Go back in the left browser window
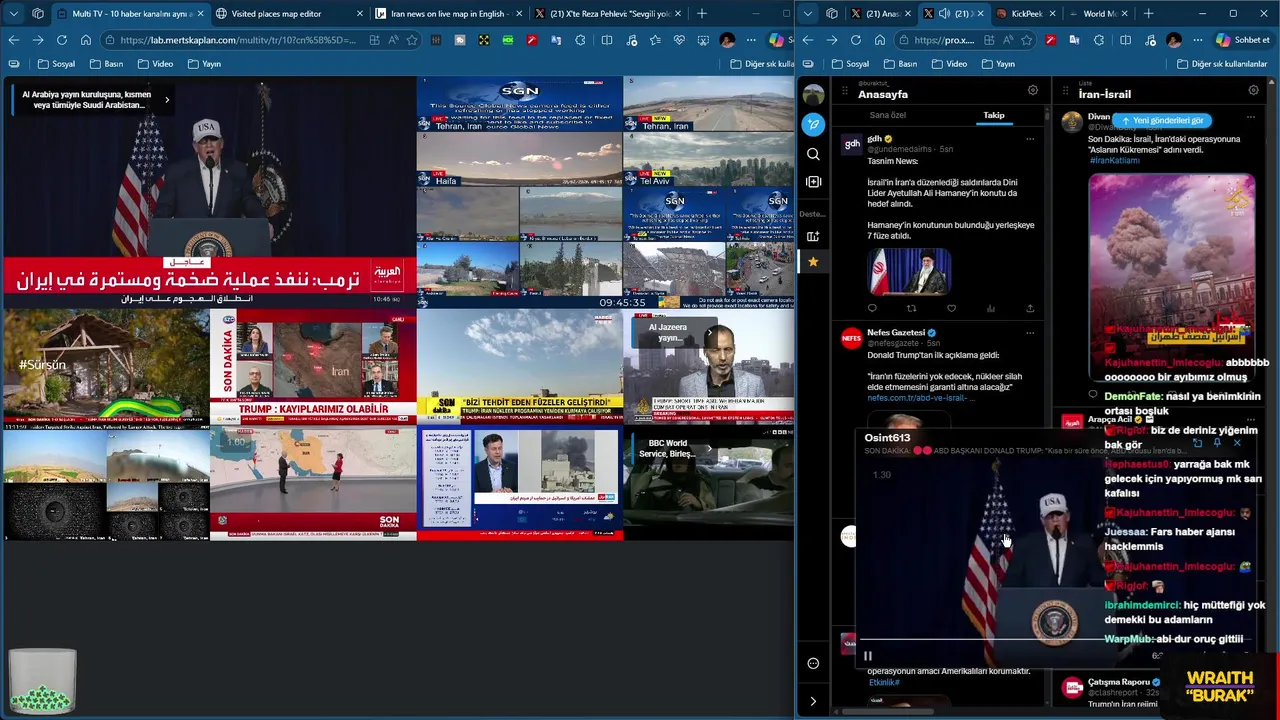Screen dimensions: 1280x720 pos(13,40)
